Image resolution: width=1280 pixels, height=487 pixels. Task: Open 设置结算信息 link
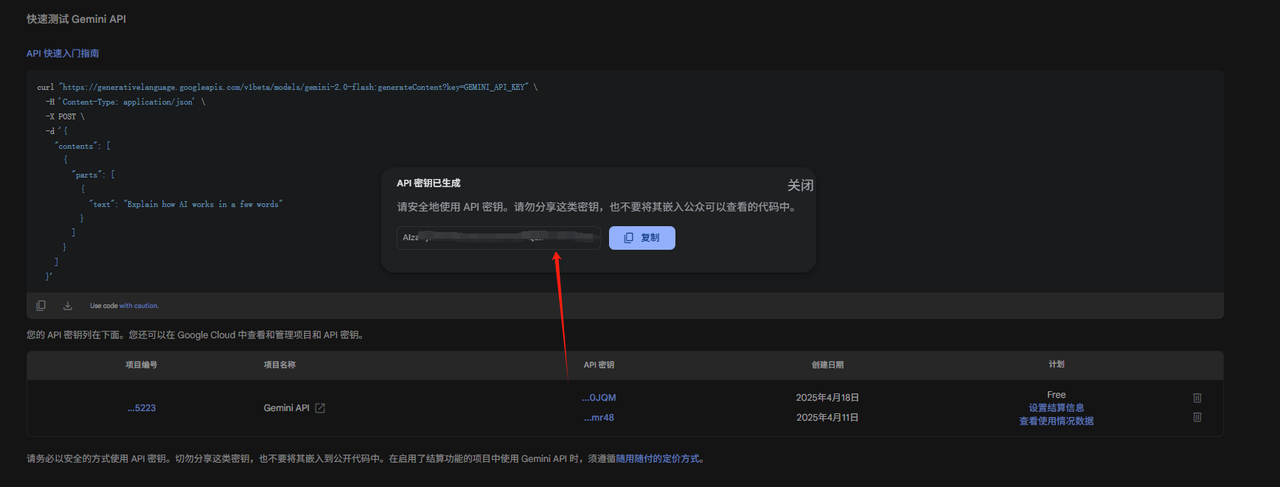(1056, 408)
